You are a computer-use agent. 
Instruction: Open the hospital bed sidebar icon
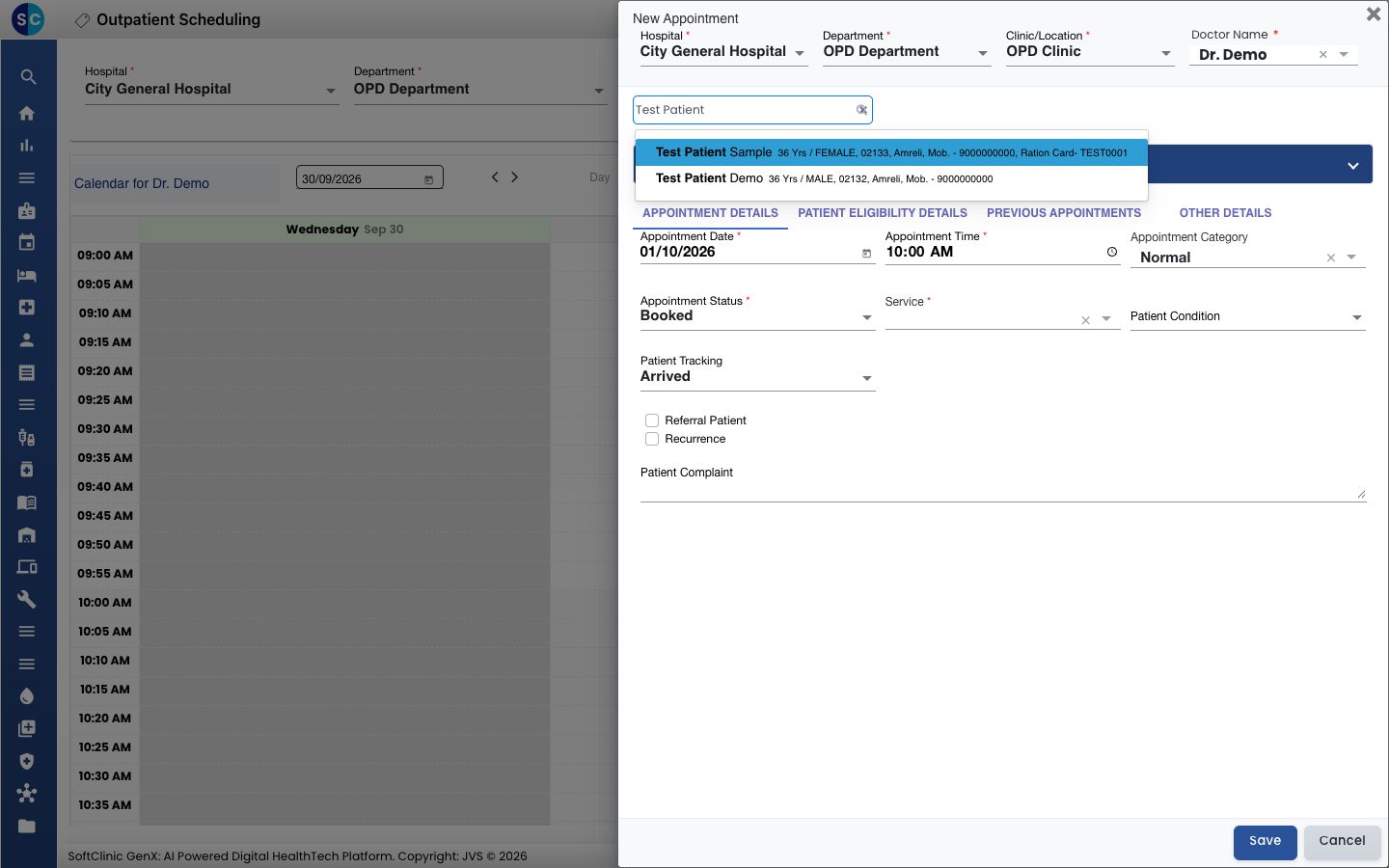[x=27, y=275]
